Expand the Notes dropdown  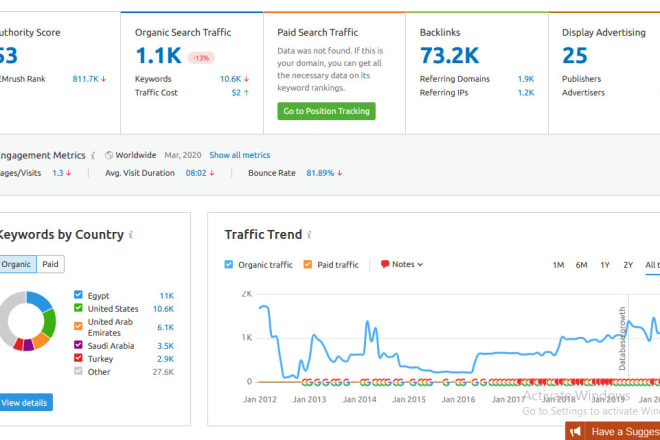point(402,264)
